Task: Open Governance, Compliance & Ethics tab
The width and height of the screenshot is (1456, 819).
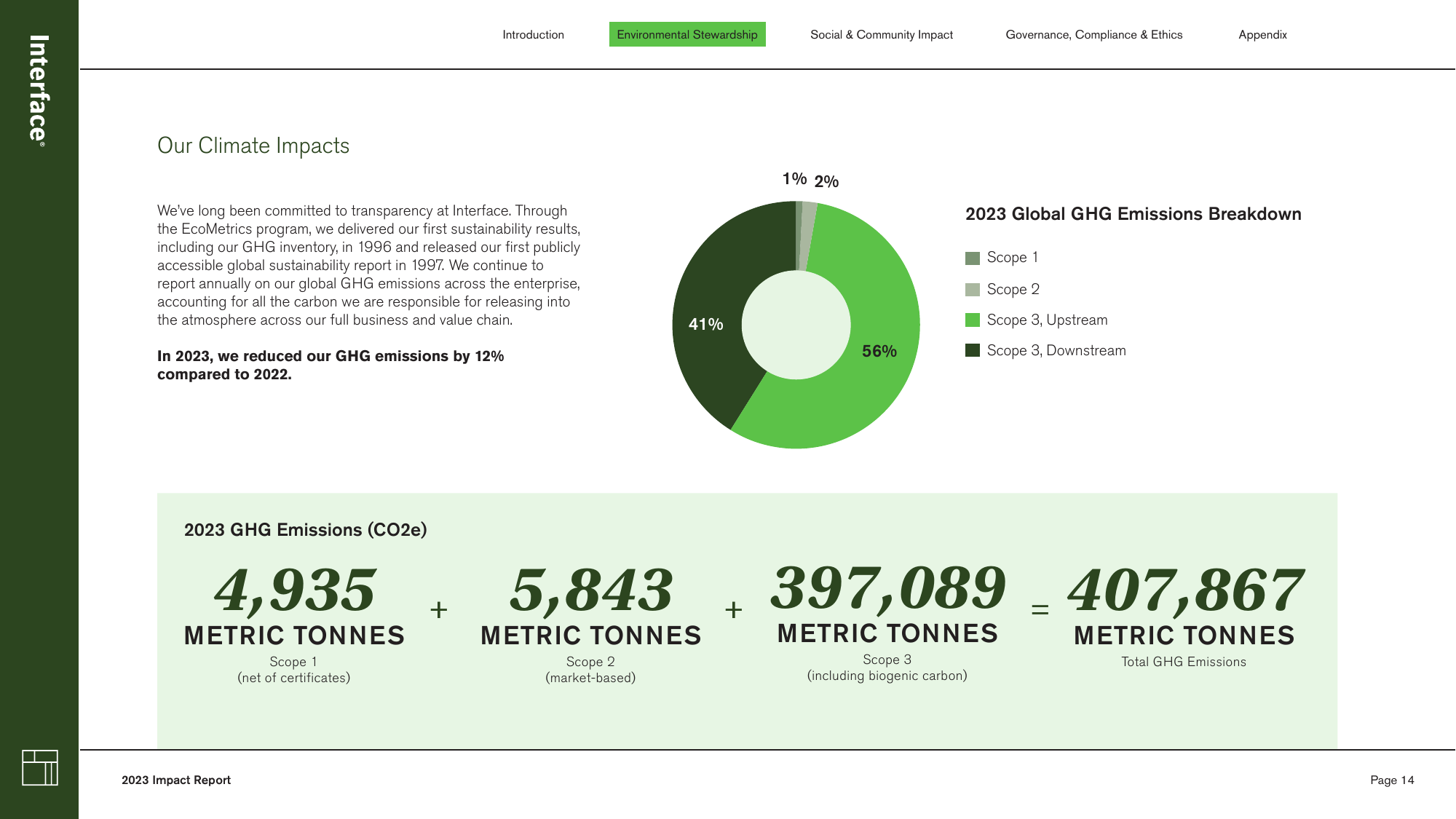Action: coord(1093,34)
